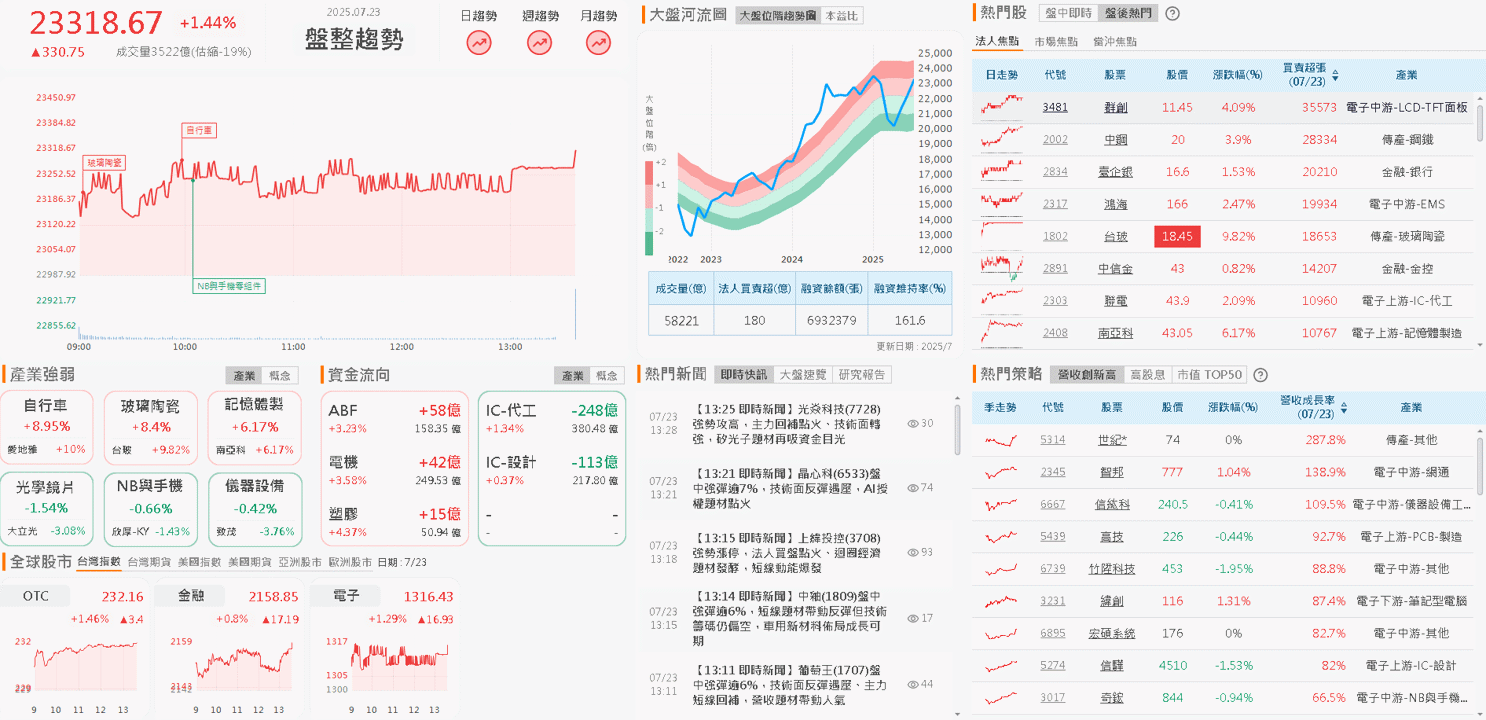Open the 鴻海 stock name link

(x=1116, y=204)
